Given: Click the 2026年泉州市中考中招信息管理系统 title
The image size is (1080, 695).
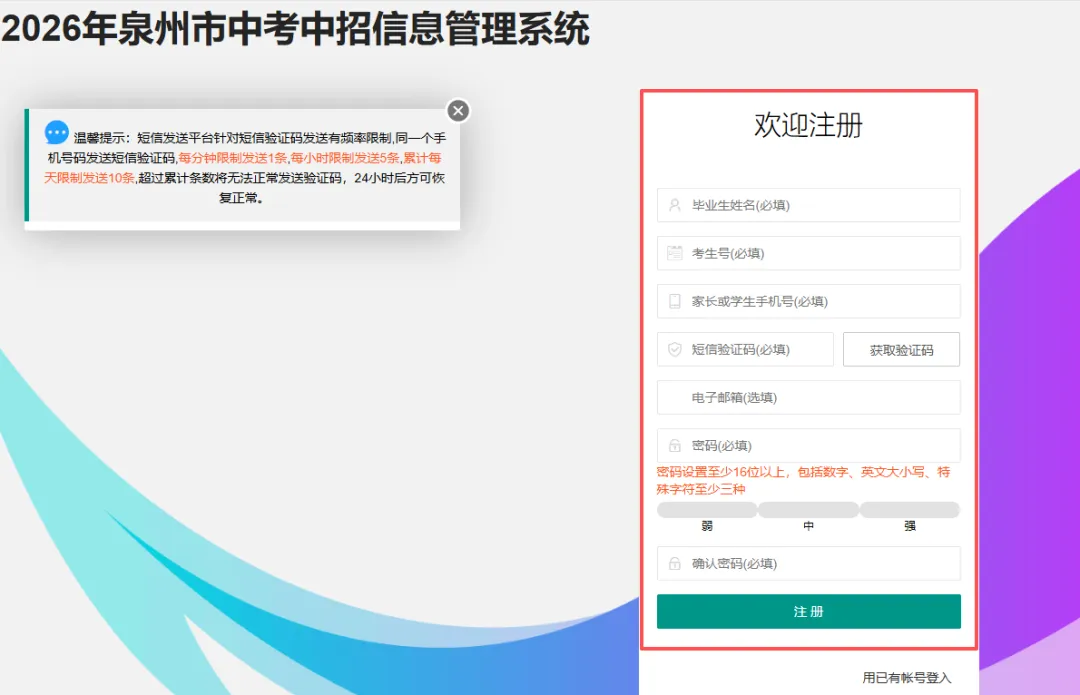Looking at the screenshot, I should point(295,30).
